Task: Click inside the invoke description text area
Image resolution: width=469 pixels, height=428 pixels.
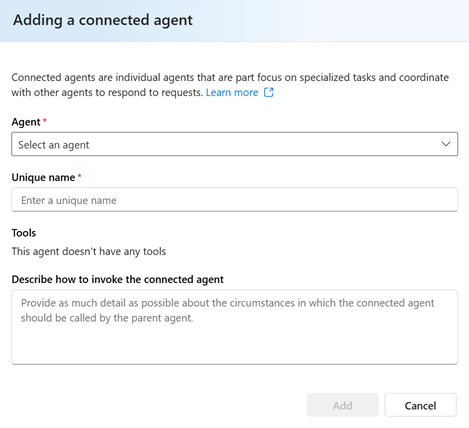Action: tap(235, 327)
